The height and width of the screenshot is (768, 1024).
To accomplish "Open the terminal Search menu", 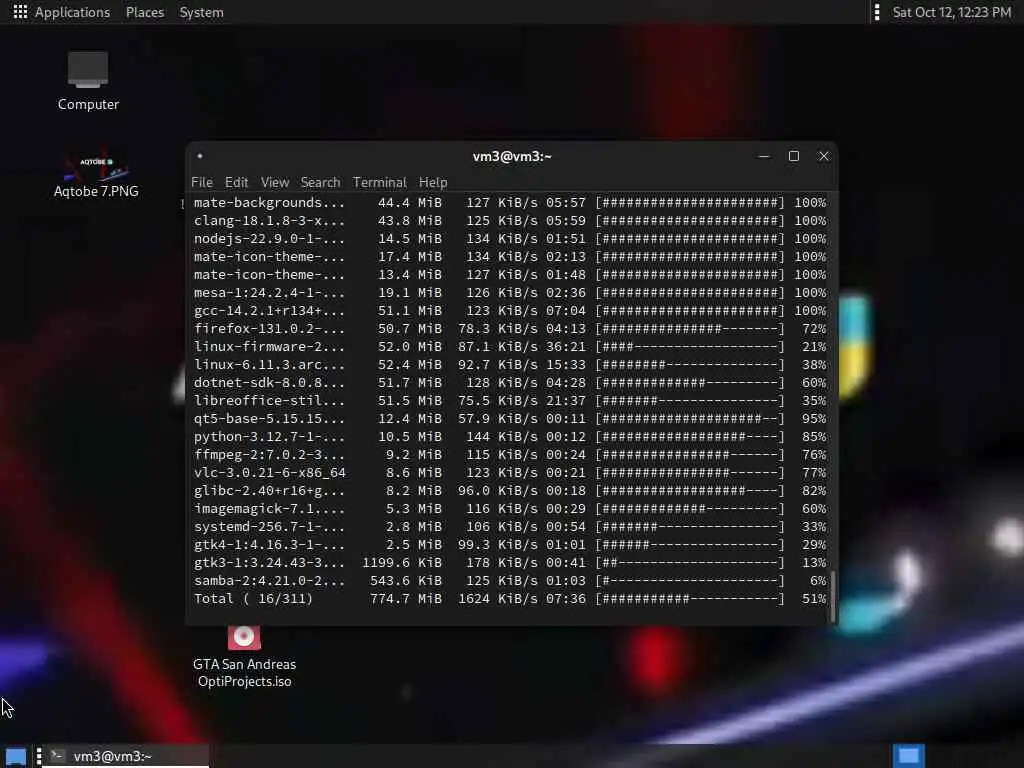I will [x=320, y=182].
